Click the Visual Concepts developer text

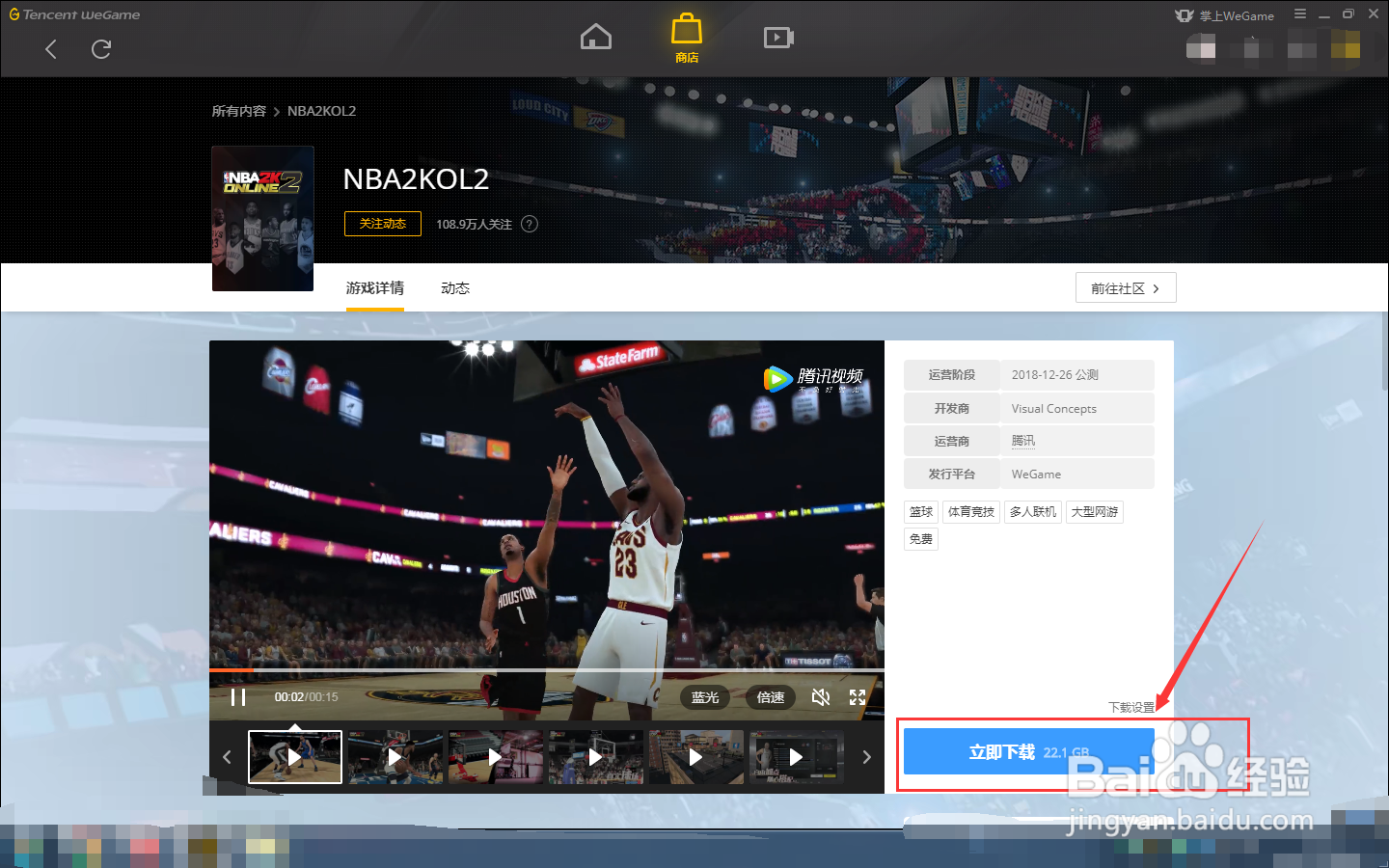pyautogui.click(x=1053, y=409)
